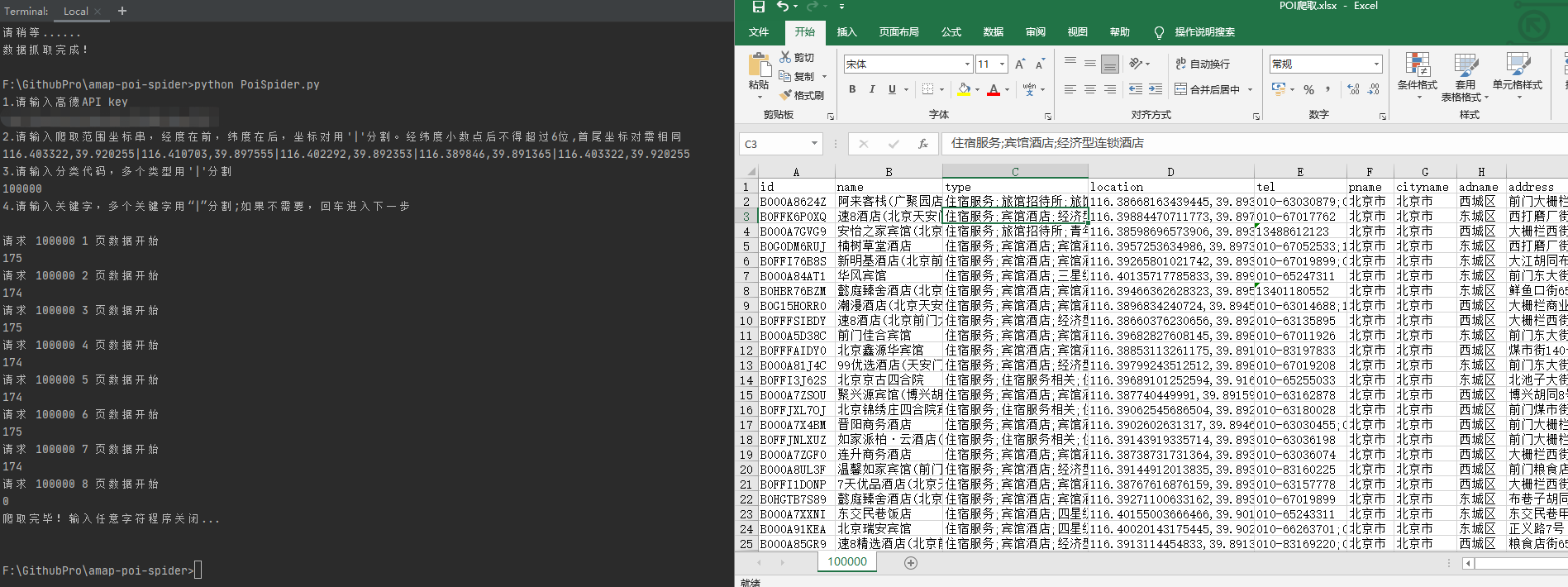The image size is (1568, 587).
Task: Set middle vertical alignment
Action: pyautogui.click(x=1090, y=64)
